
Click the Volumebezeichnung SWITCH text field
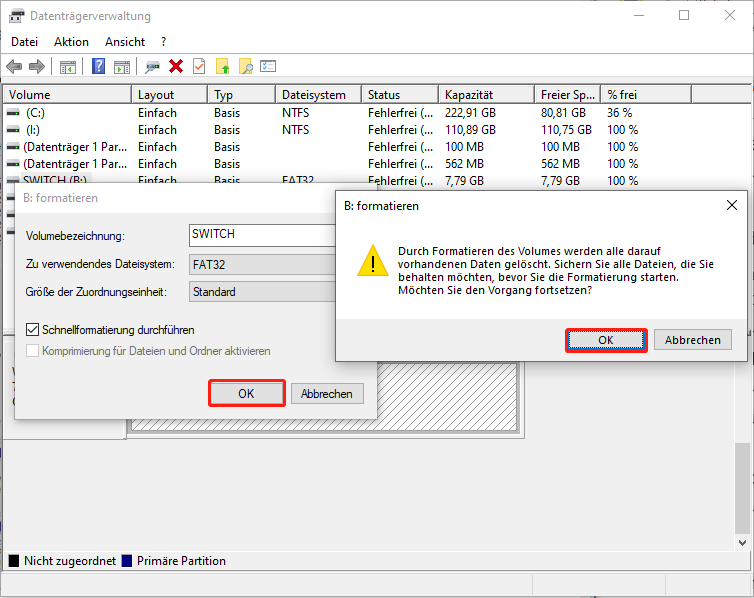tap(262, 236)
